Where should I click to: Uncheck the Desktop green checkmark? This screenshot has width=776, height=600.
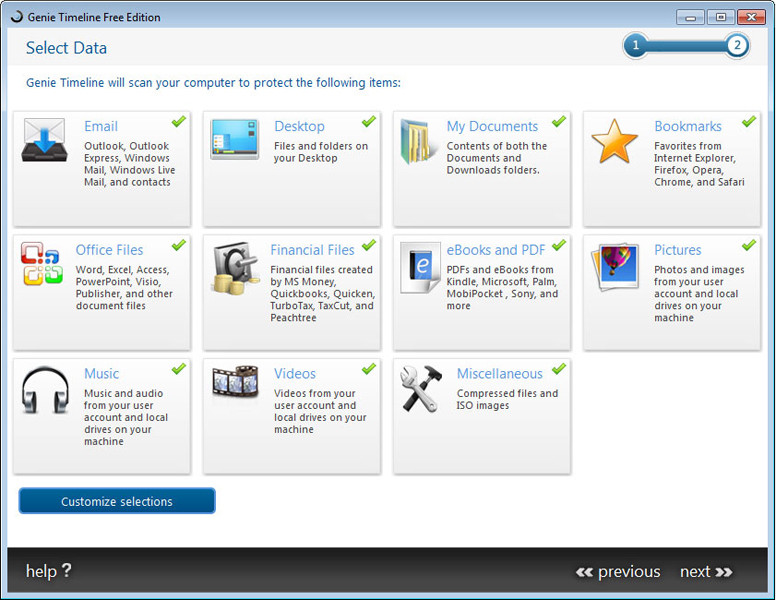coord(369,121)
